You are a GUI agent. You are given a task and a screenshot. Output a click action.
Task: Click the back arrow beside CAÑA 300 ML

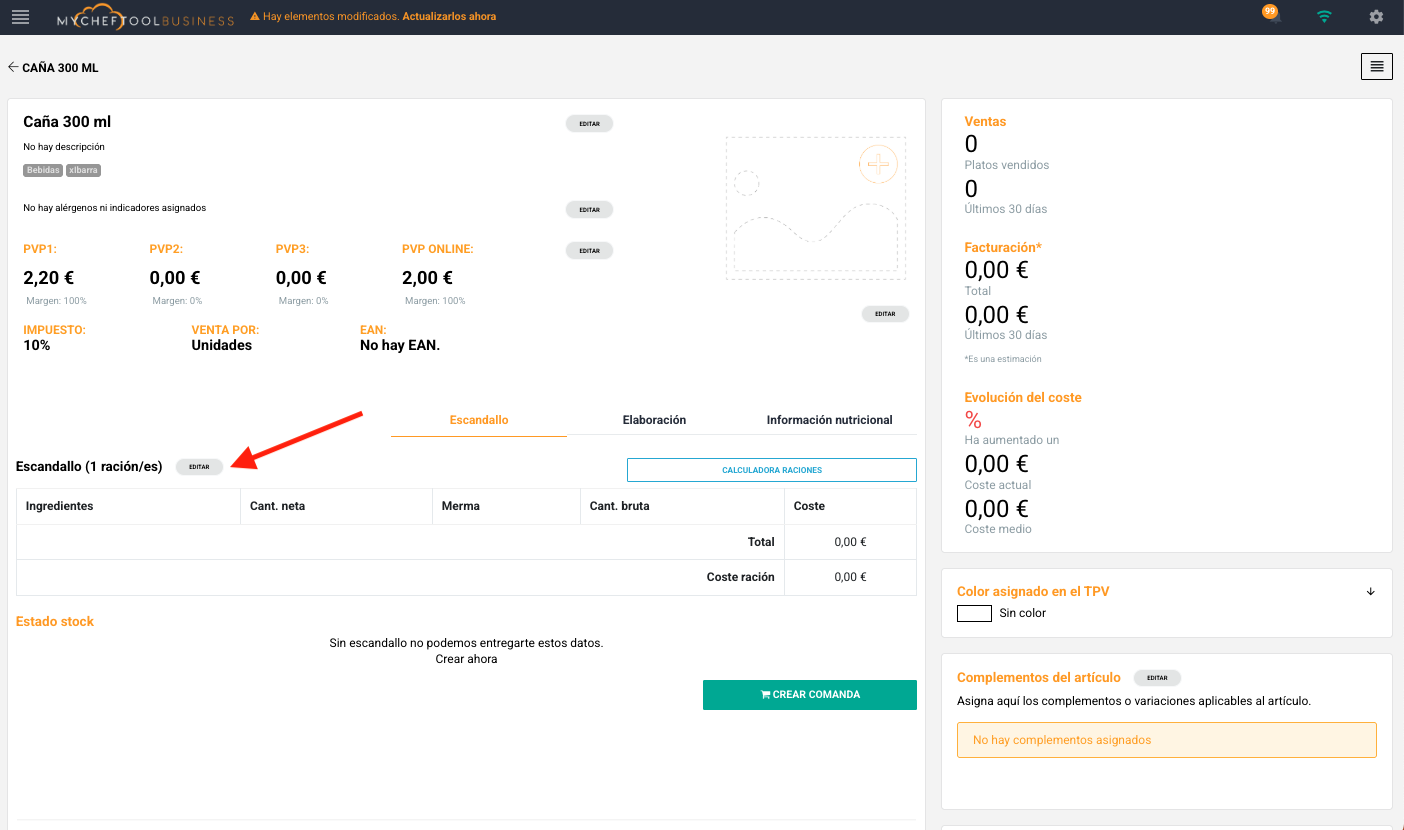coord(13,68)
